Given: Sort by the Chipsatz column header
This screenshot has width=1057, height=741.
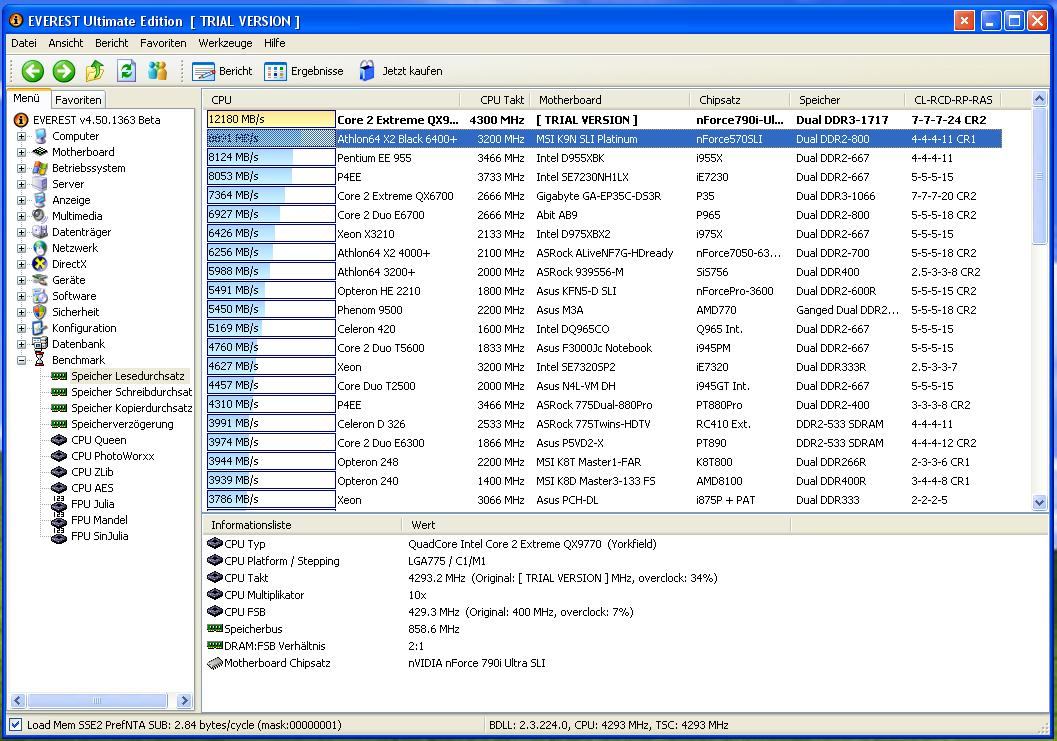Looking at the screenshot, I should pos(740,100).
